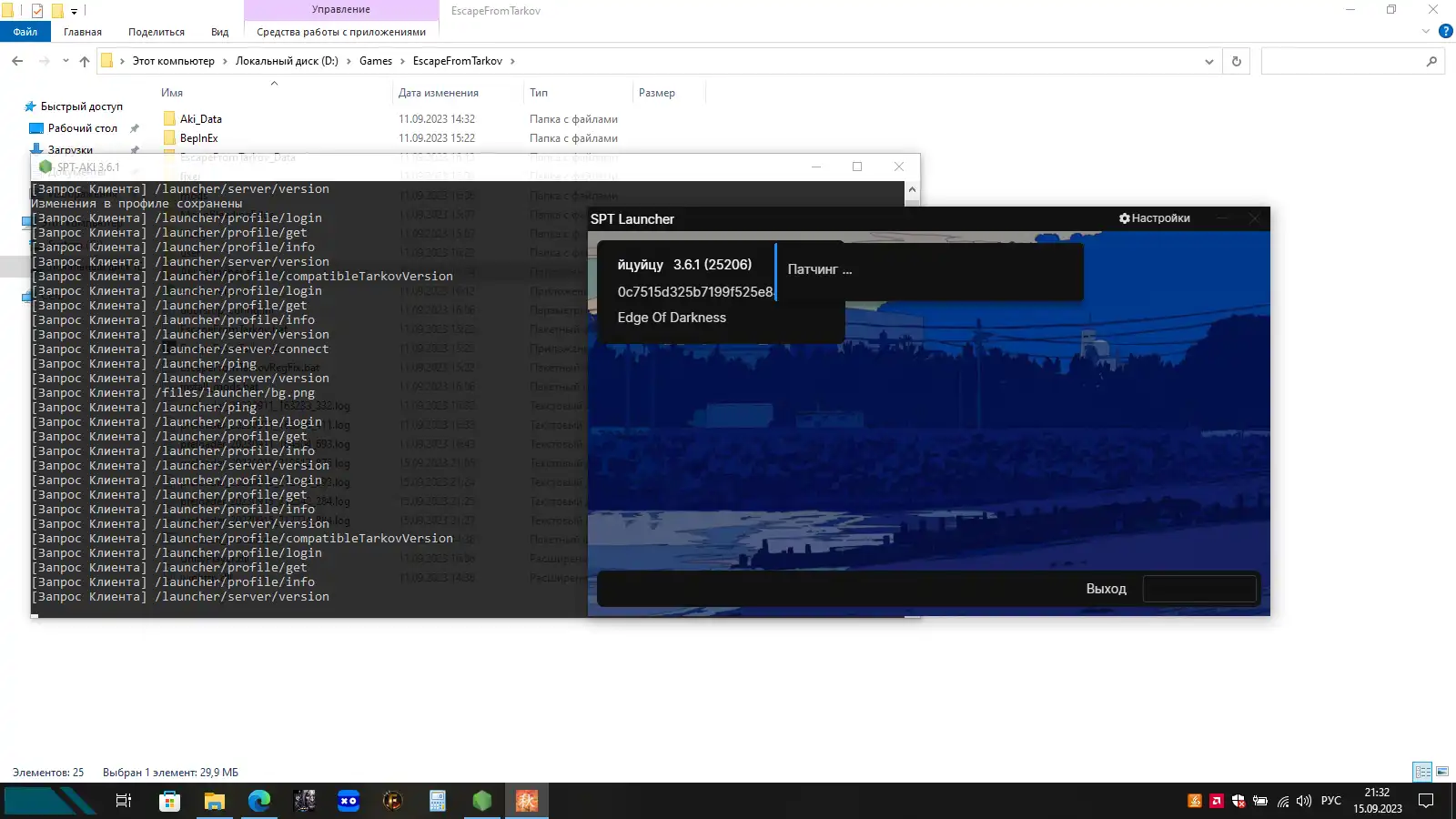Screen dimensions: 1456x819
Task: Go back in File Explorer
Action: [x=17, y=61]
